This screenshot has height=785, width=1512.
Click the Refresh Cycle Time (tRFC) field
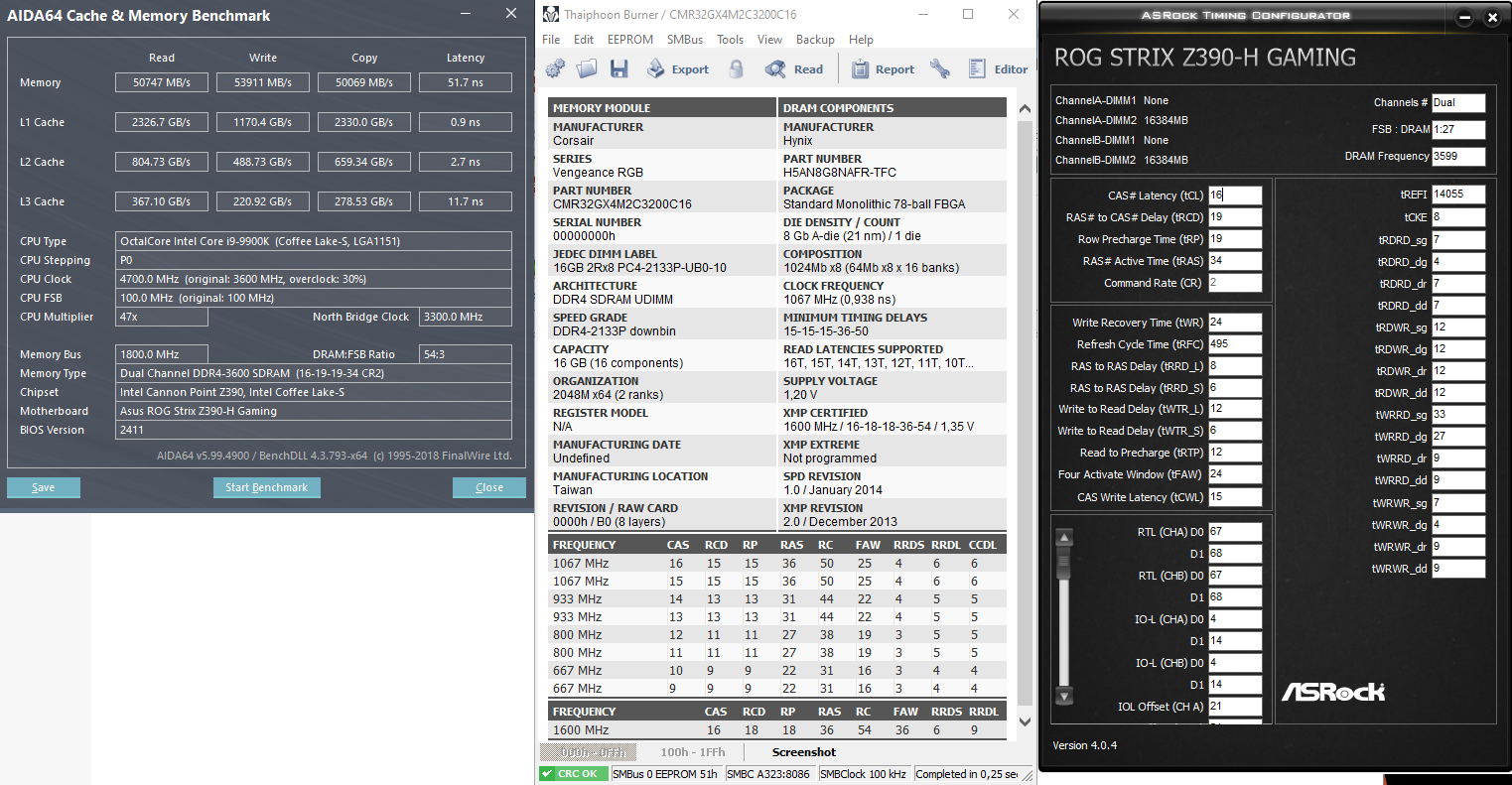pos(1235,344)
